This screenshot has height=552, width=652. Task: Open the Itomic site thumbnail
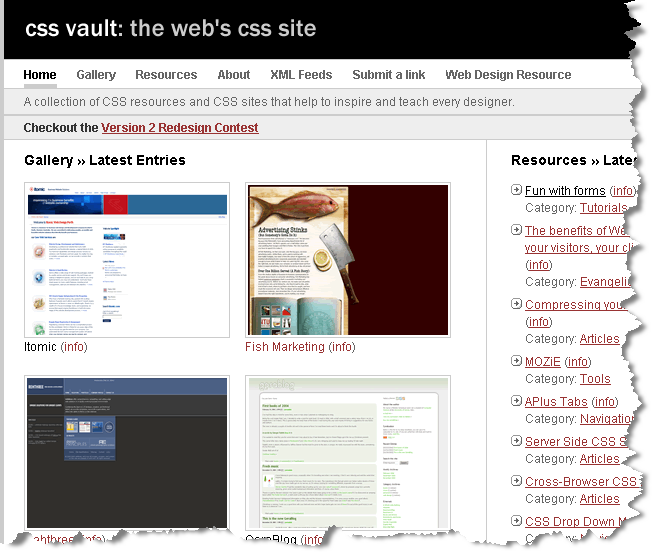(127, 260)
